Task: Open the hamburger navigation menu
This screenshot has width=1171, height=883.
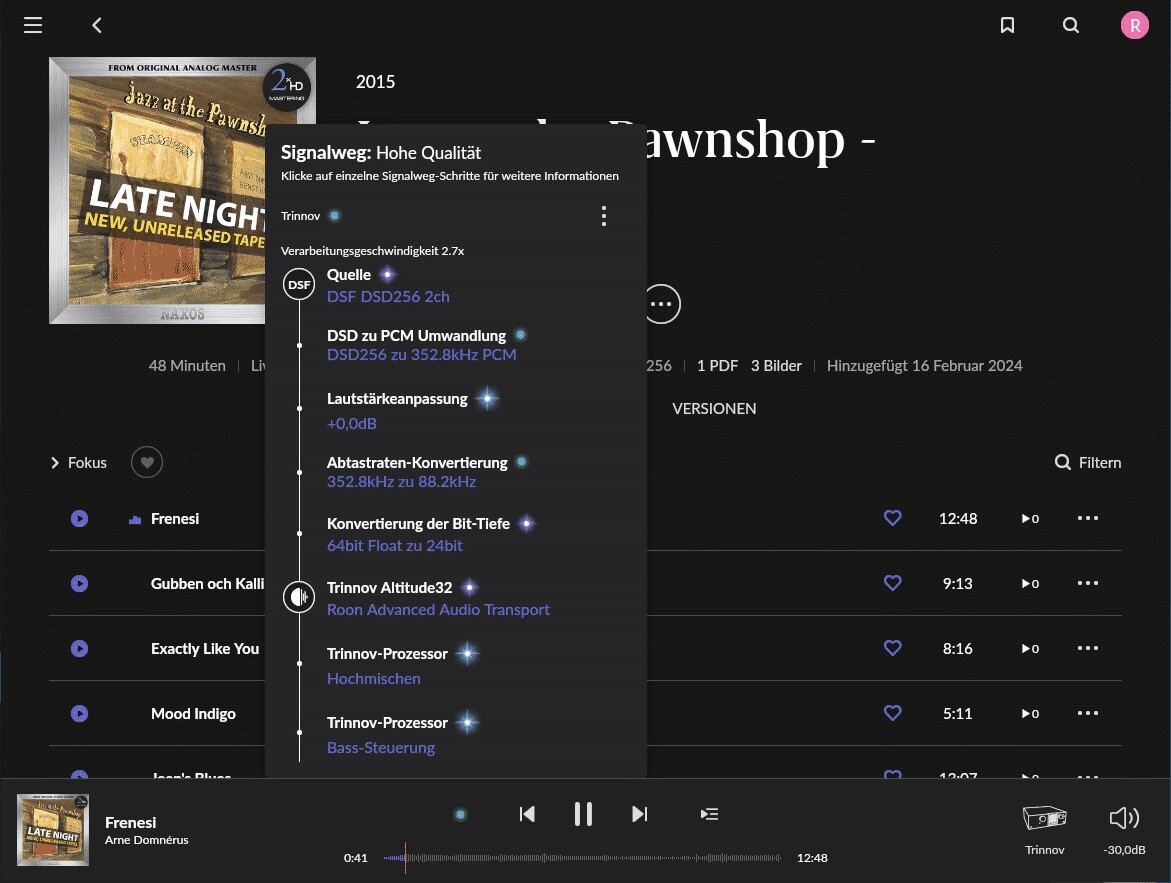Action: 33,25
